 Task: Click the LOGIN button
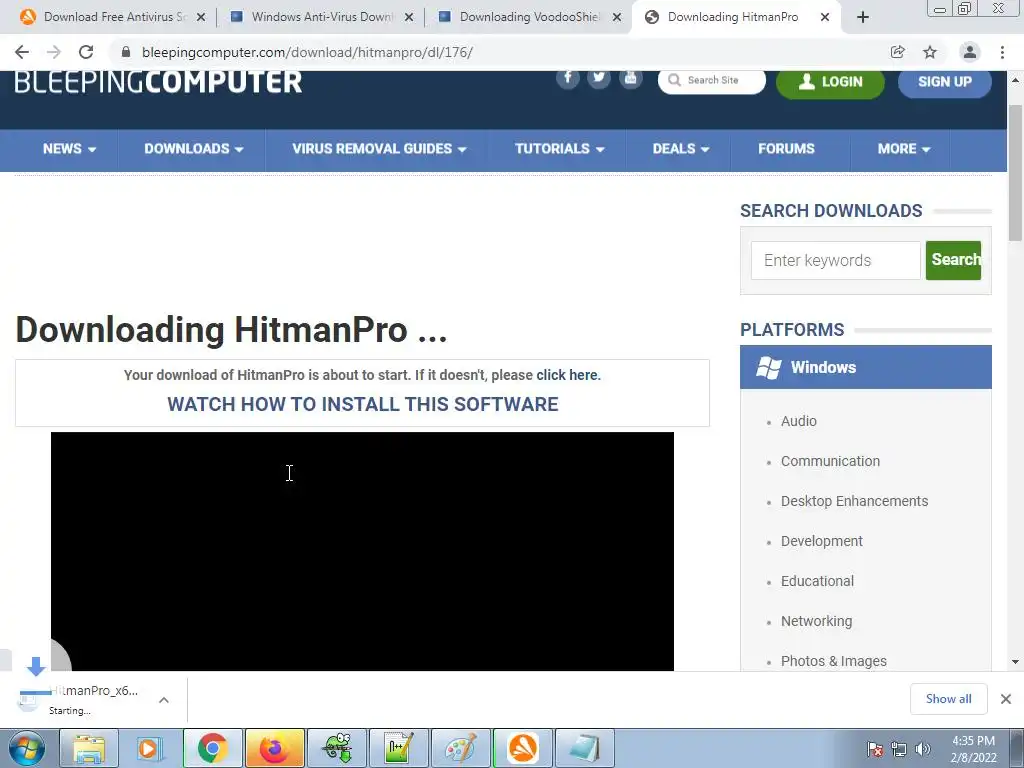pos(830,82)
